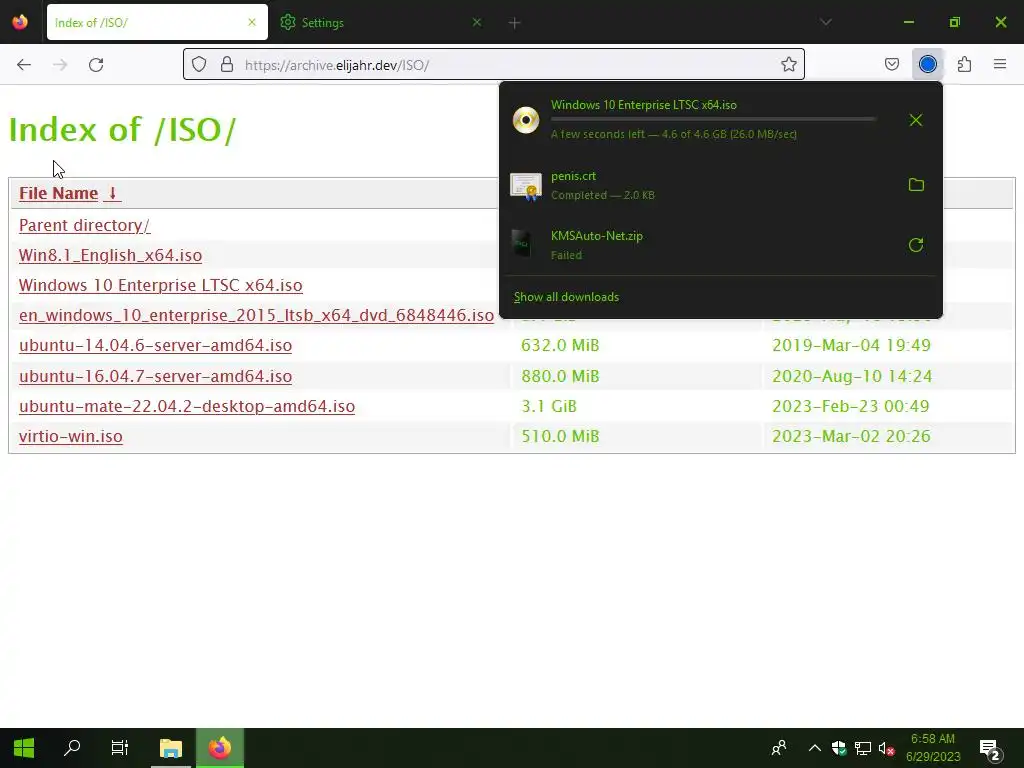Open the Firefox hamburger menu
Screen dimensions: 1024x768
point(999,64)
